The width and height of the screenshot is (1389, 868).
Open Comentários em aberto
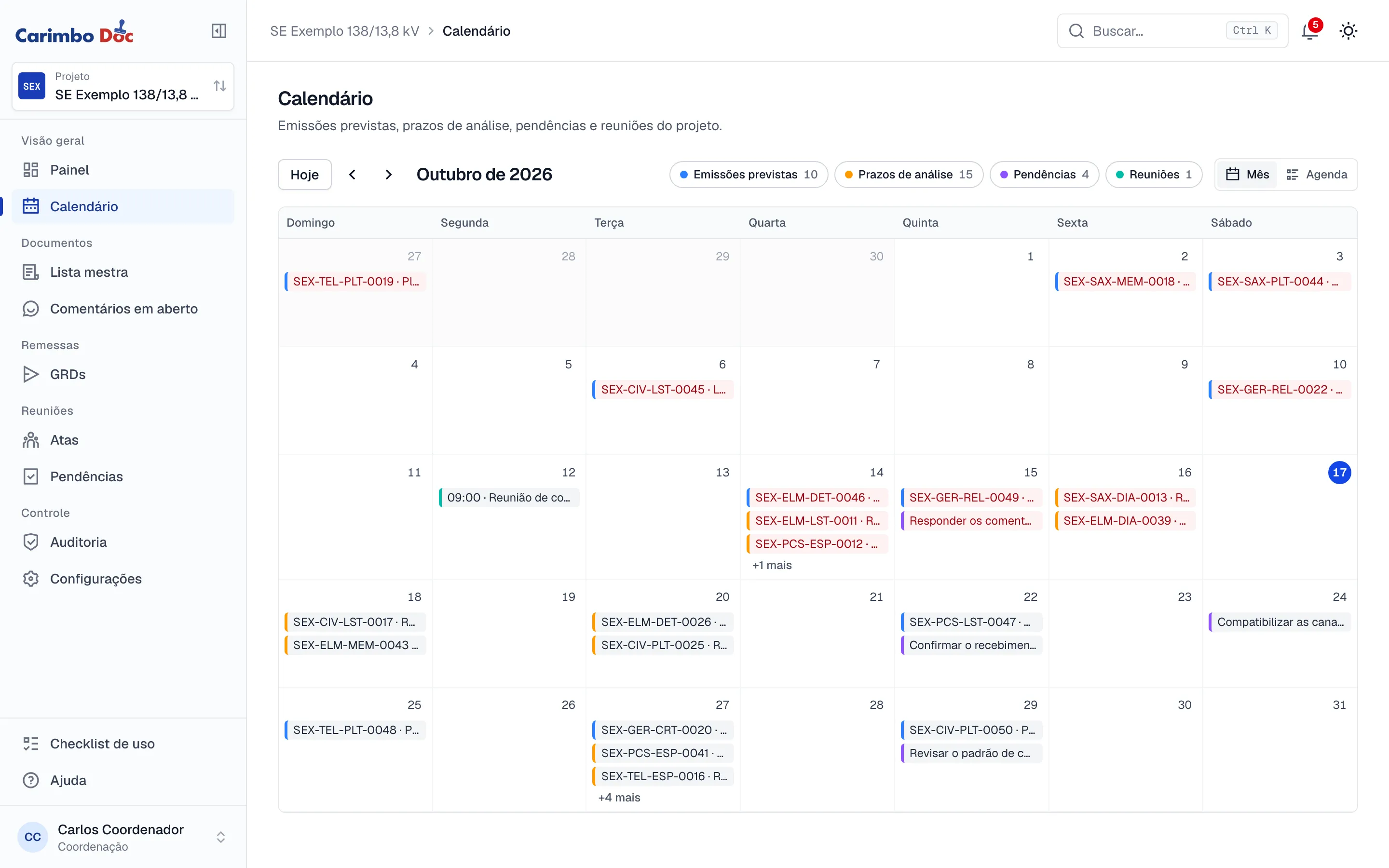[123, 309]
